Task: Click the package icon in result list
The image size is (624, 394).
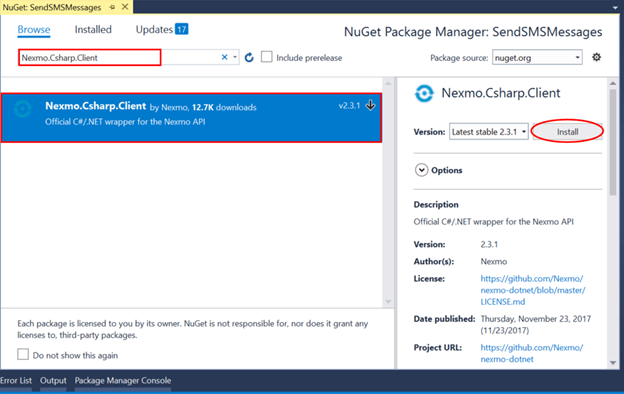Action: (22, 109)
